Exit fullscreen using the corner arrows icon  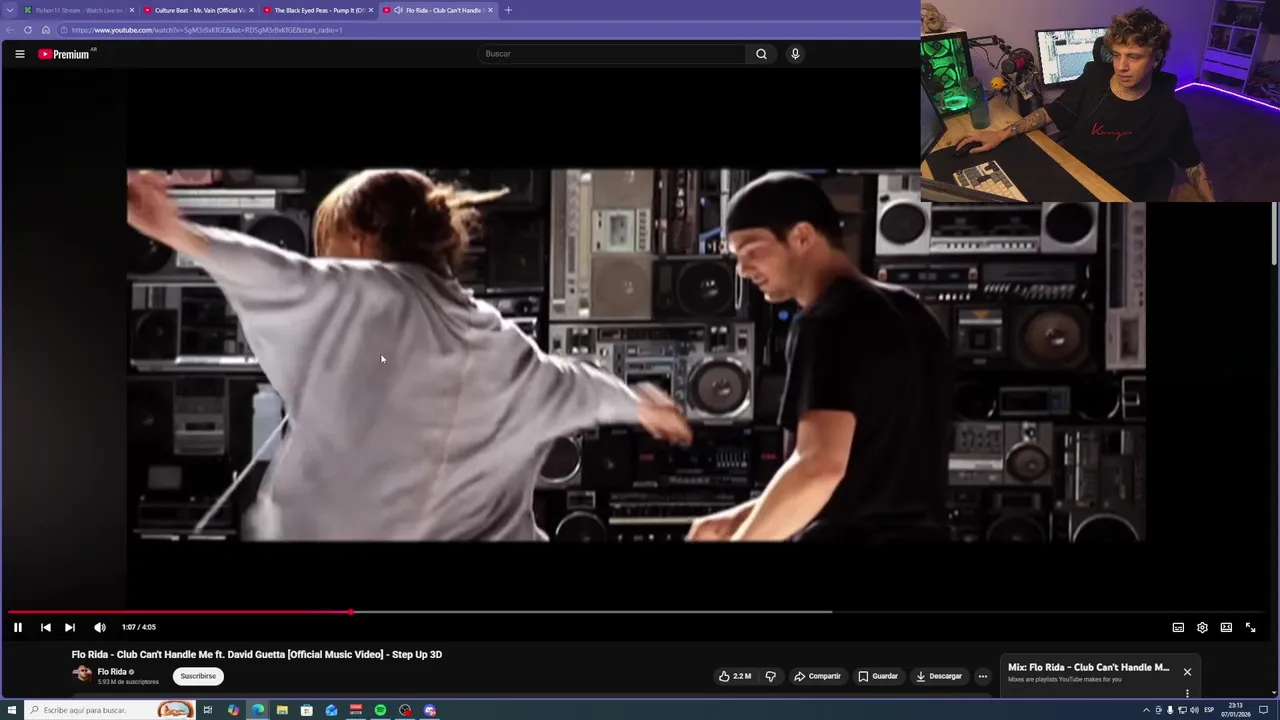1250,627
